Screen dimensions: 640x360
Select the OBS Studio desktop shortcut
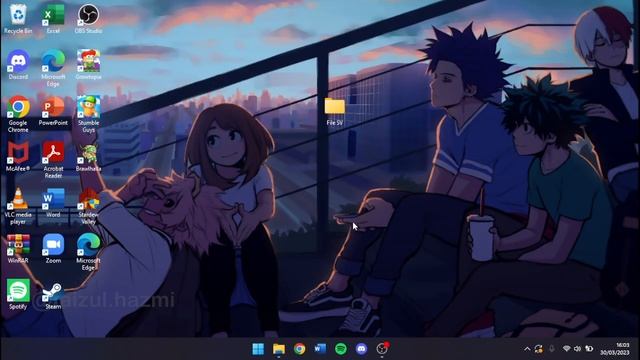click(x=88, y=19)
